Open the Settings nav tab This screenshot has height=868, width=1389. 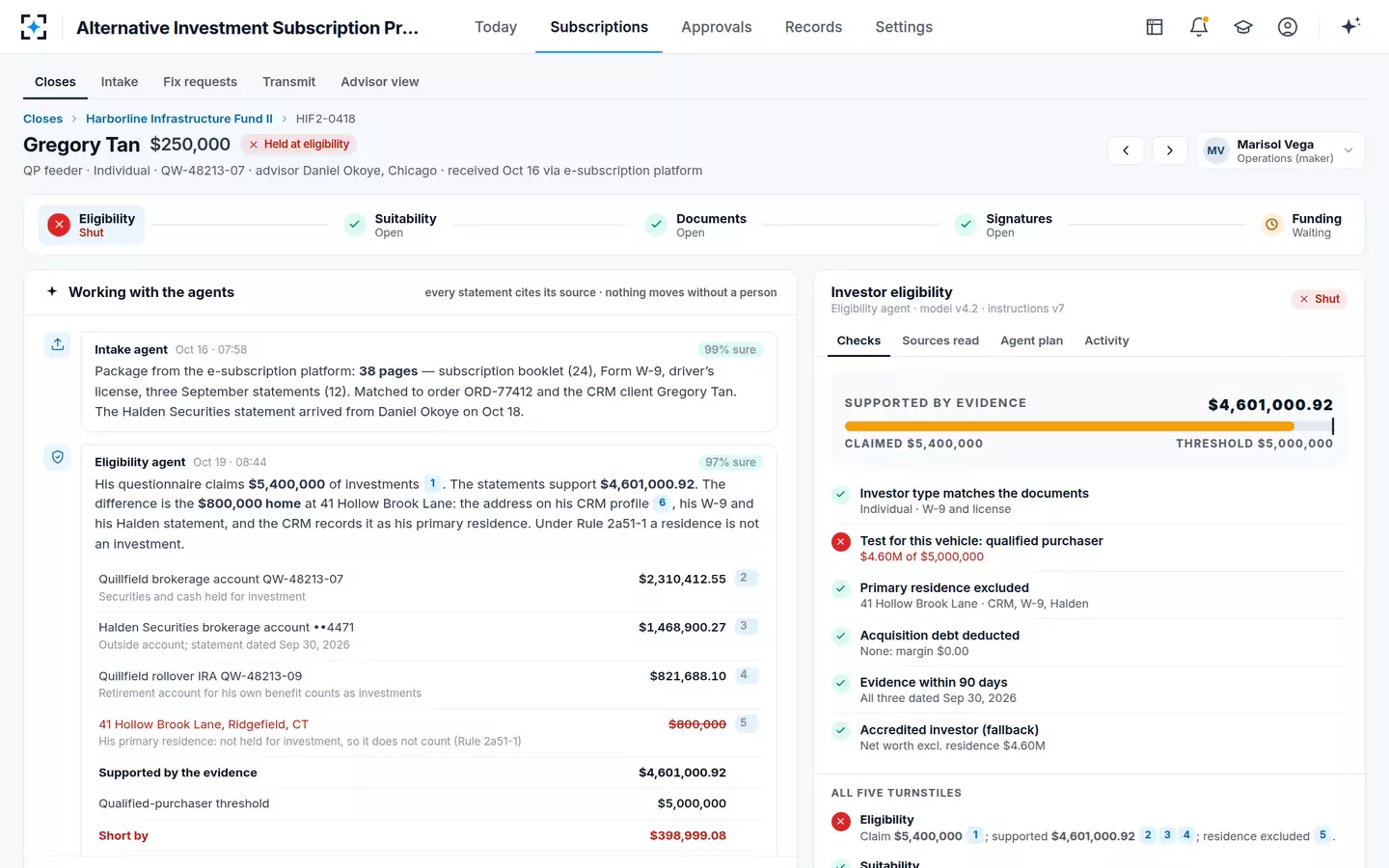tap(904, 27)
